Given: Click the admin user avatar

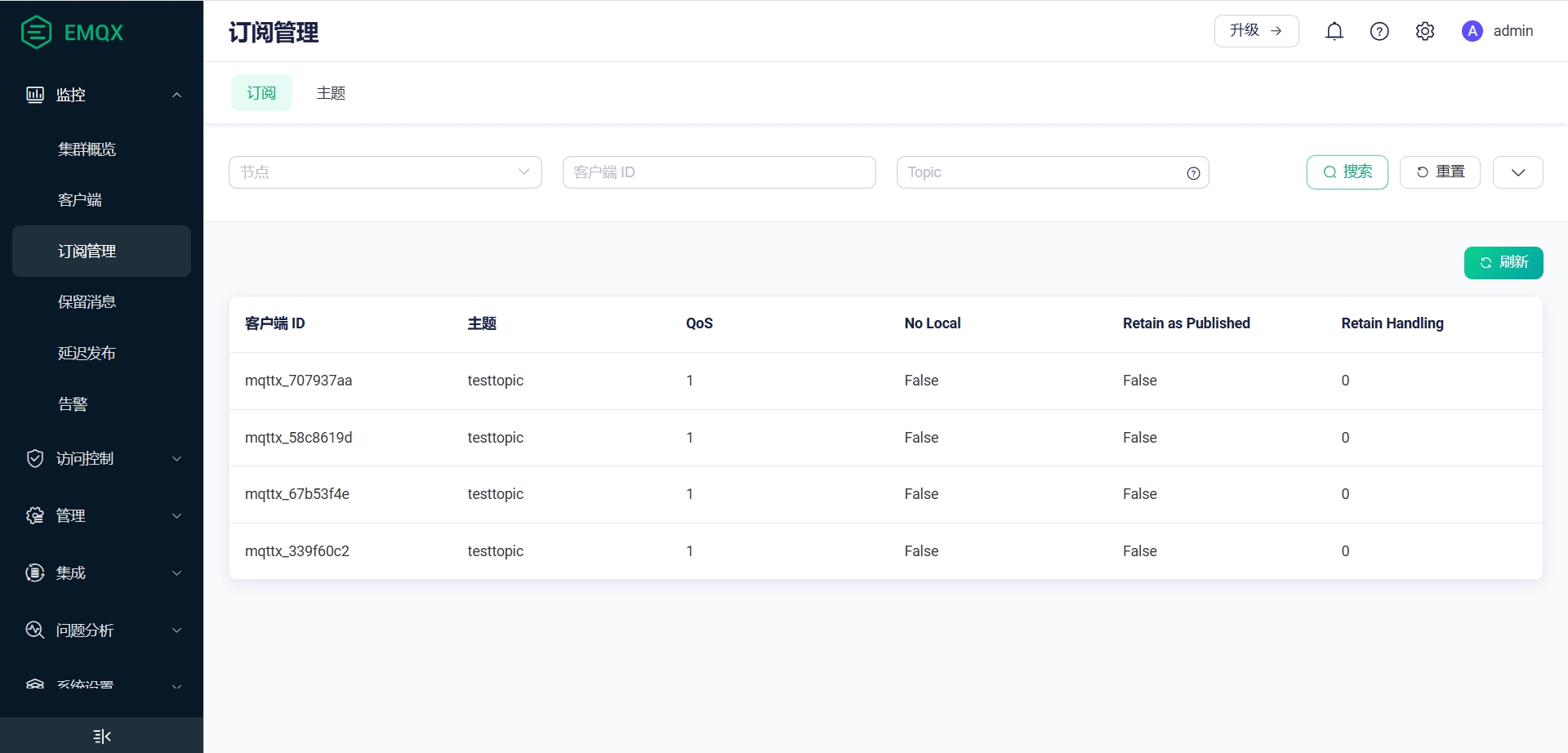Looking at the screenshot, I should click(1472, 31).
